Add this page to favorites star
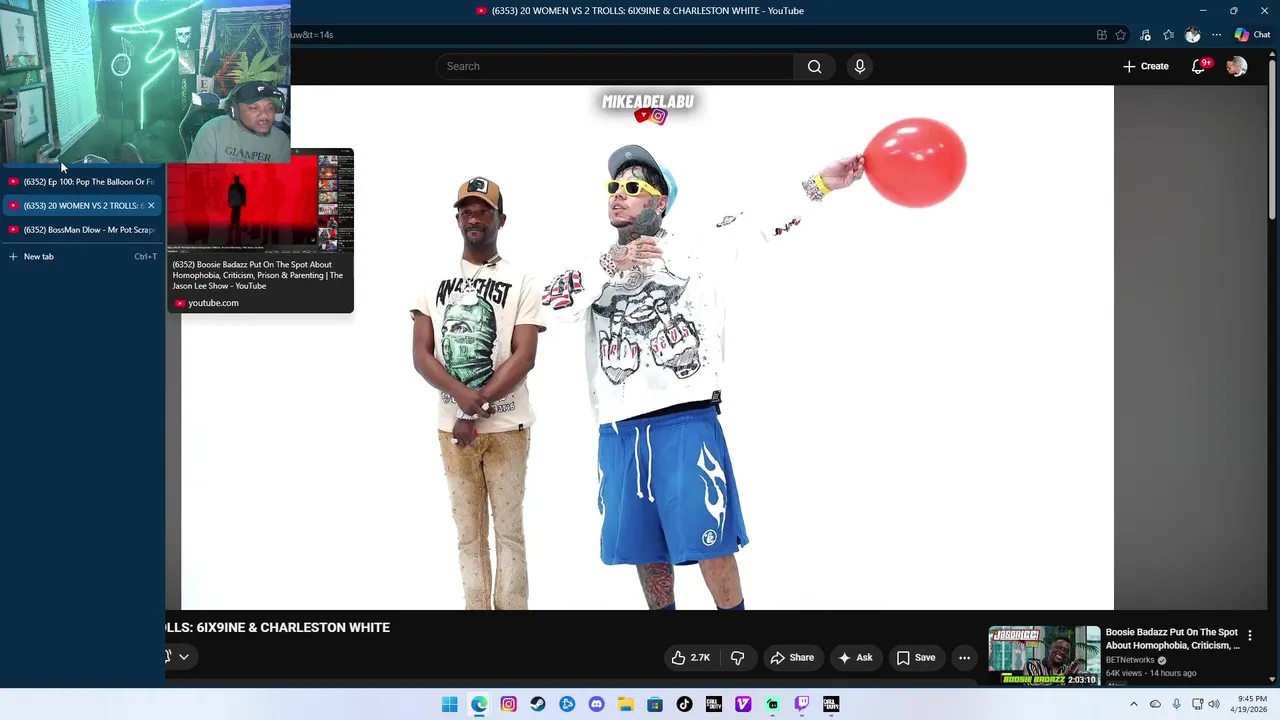 click(x=1120, y=35)
